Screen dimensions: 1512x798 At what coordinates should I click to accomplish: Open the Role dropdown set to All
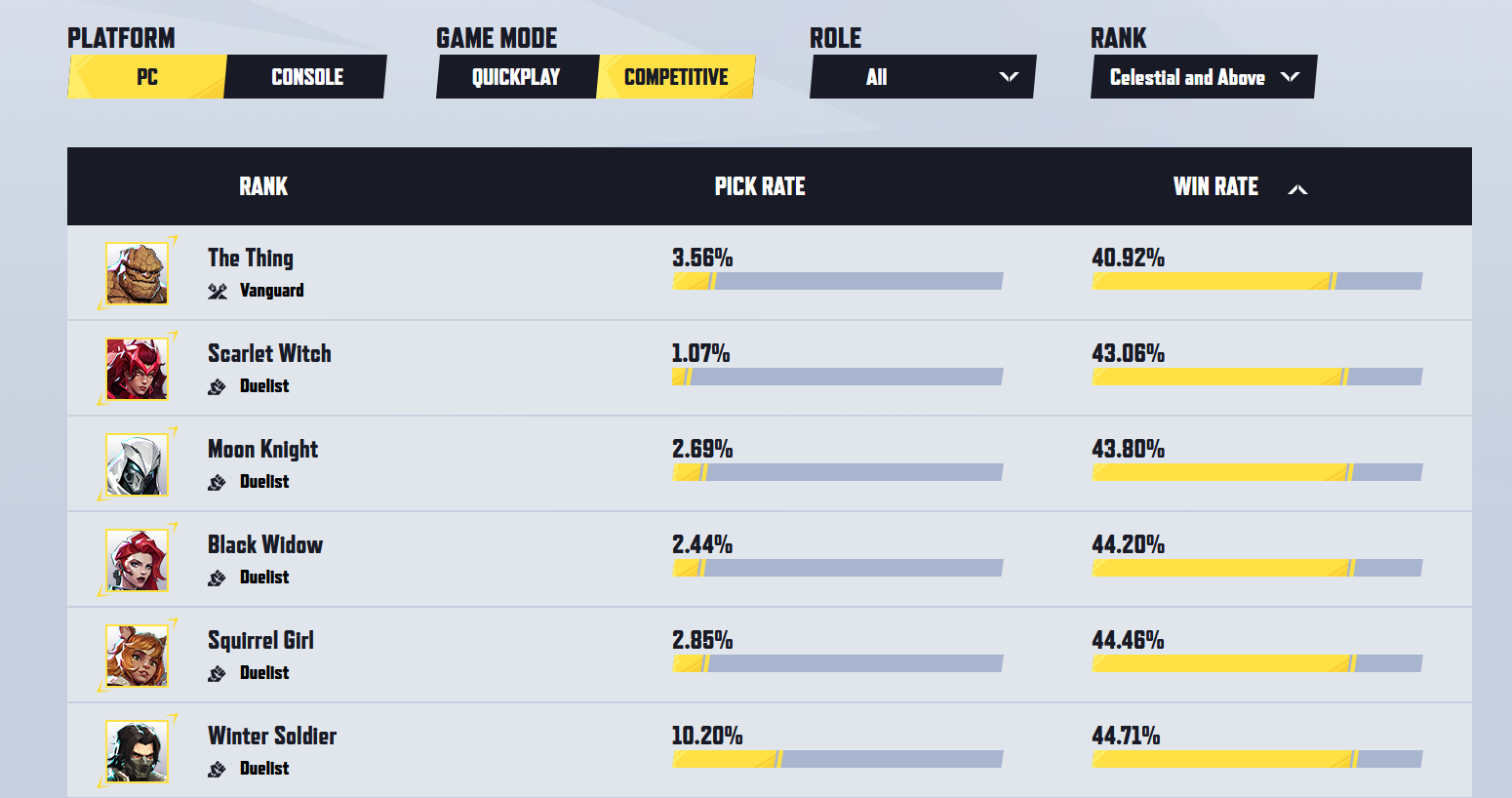point(923,77)
